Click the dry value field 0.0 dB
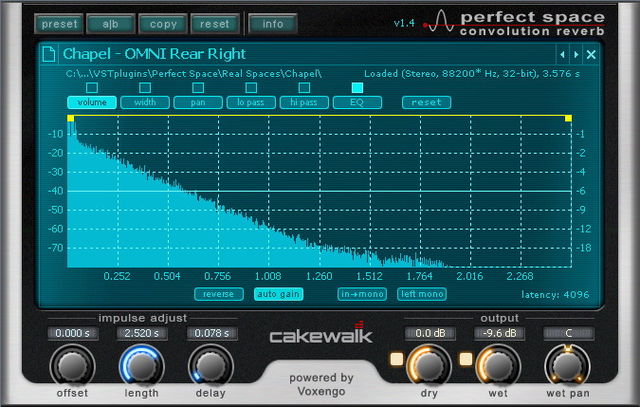Viewport: 640px width, 407px height. point(430,334)
